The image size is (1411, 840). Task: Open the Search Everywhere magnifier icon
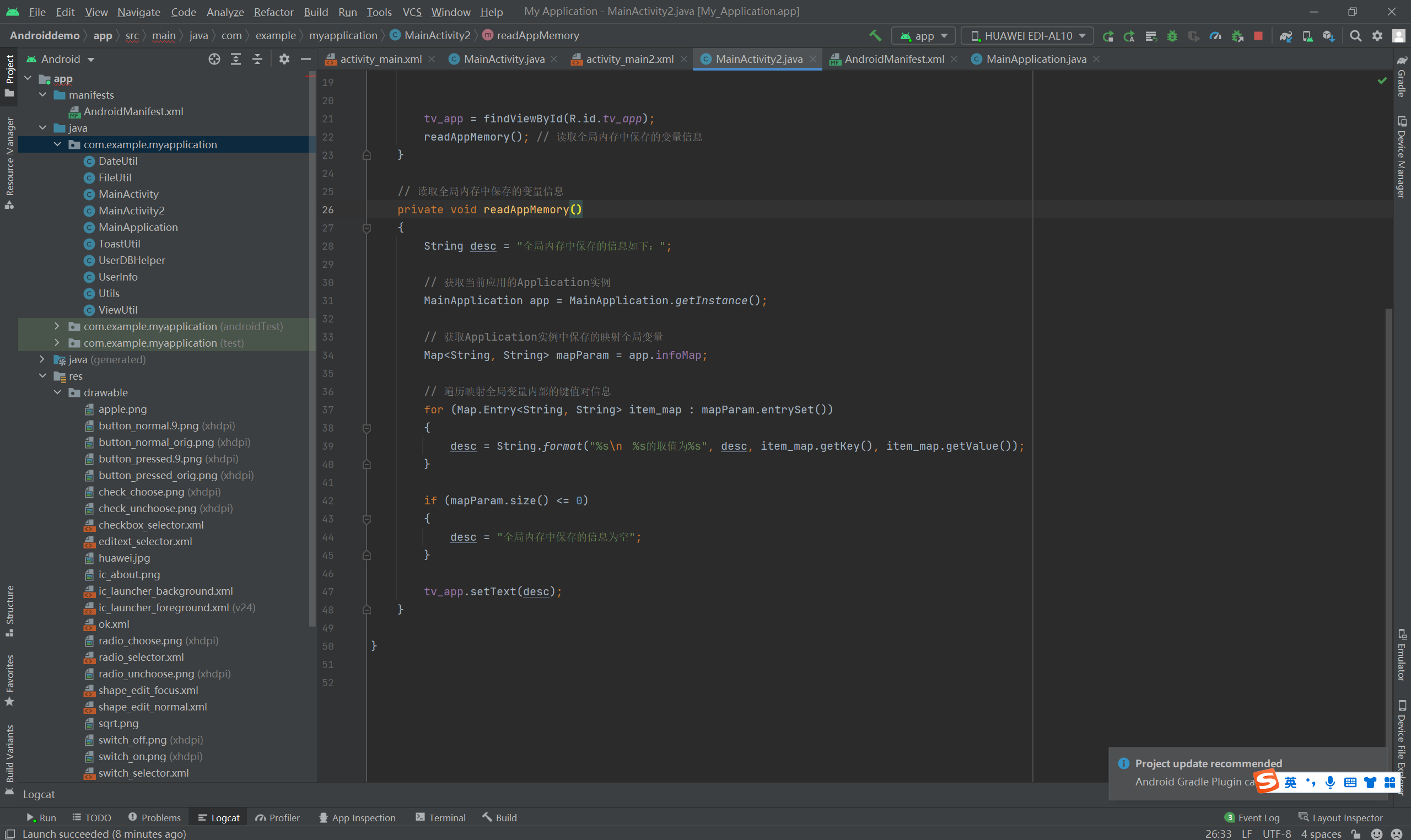[x=1355, y=36]
